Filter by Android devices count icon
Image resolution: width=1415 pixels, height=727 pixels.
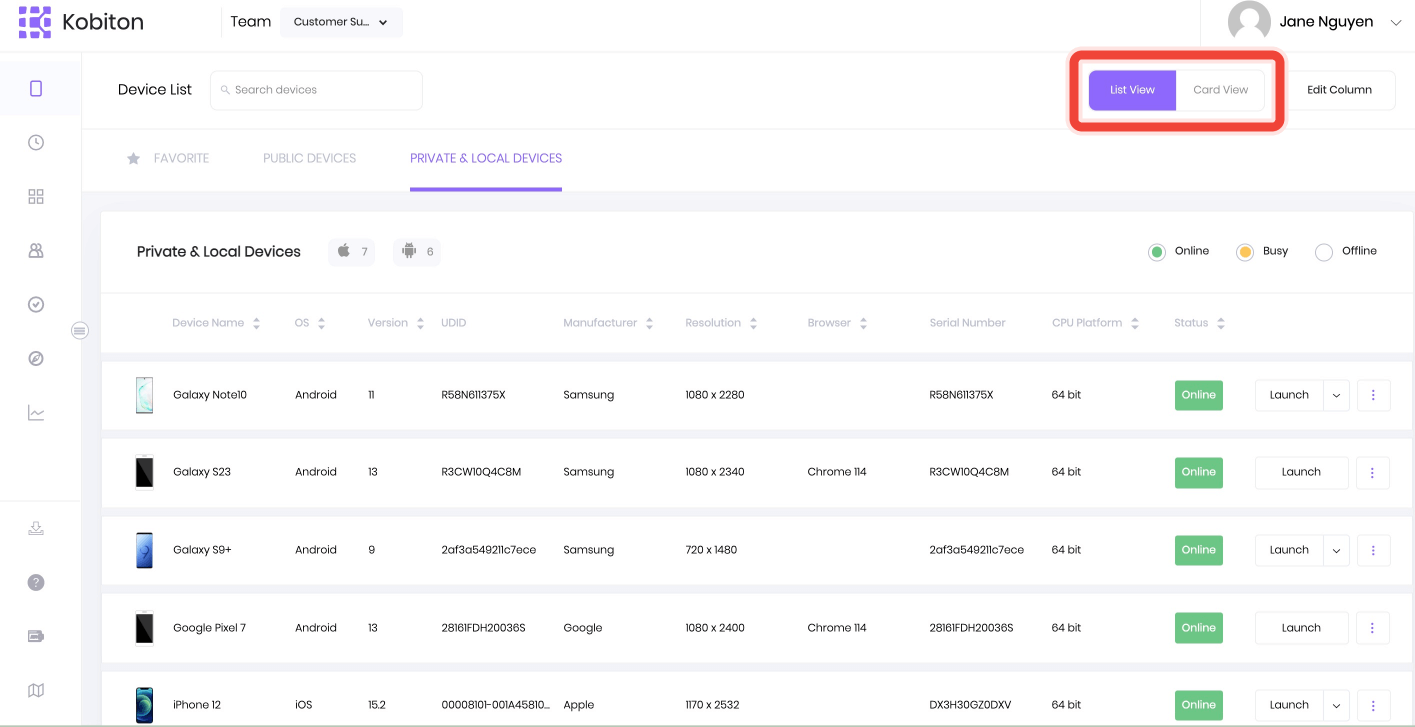(417, 252)
